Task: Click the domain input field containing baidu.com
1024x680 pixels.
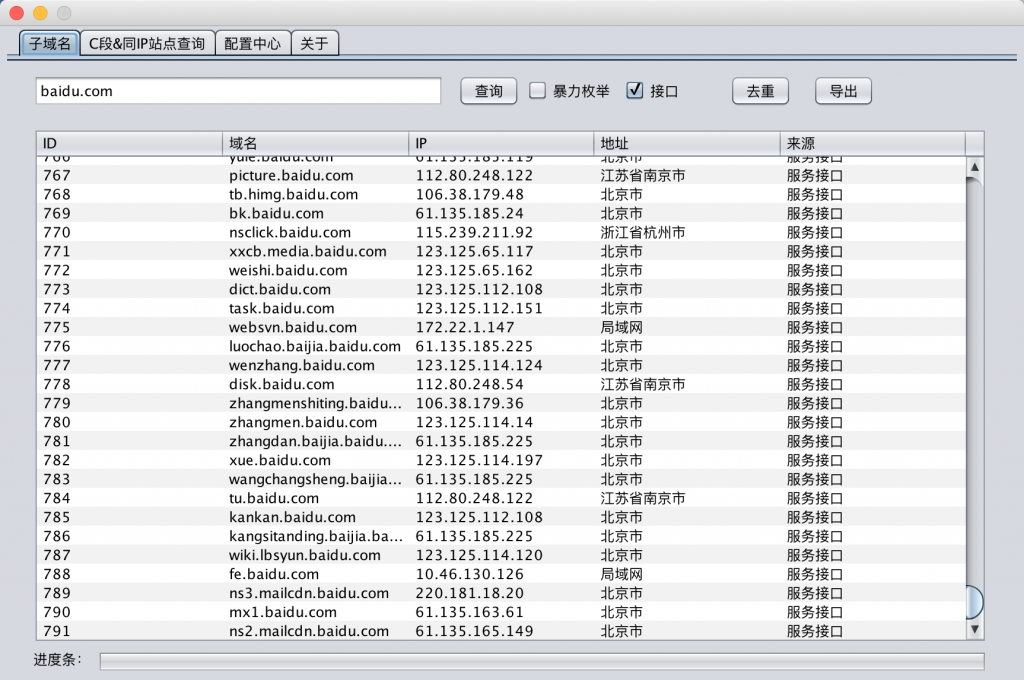Action: point(238,91)
